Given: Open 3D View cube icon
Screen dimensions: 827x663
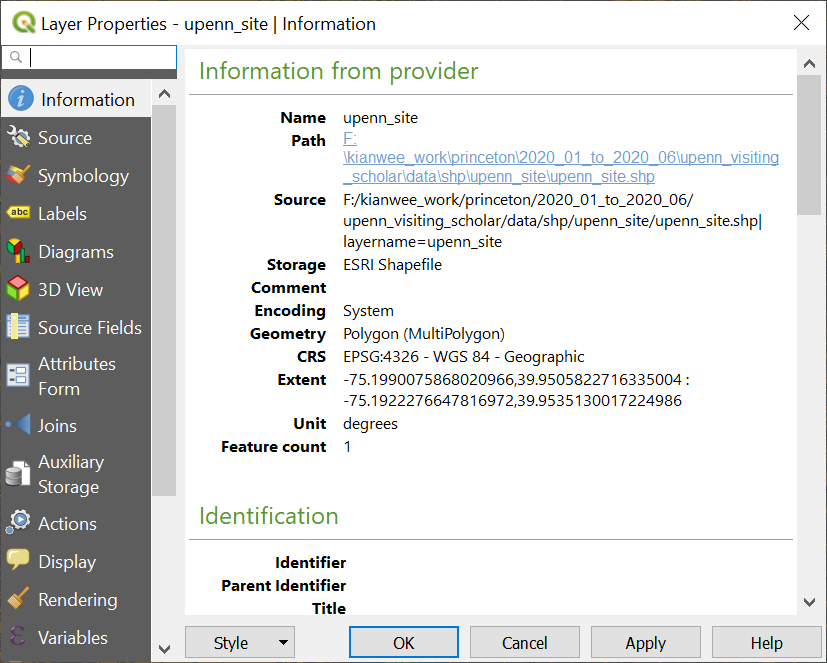Looking at the screenshot, I should pos(18,290).
